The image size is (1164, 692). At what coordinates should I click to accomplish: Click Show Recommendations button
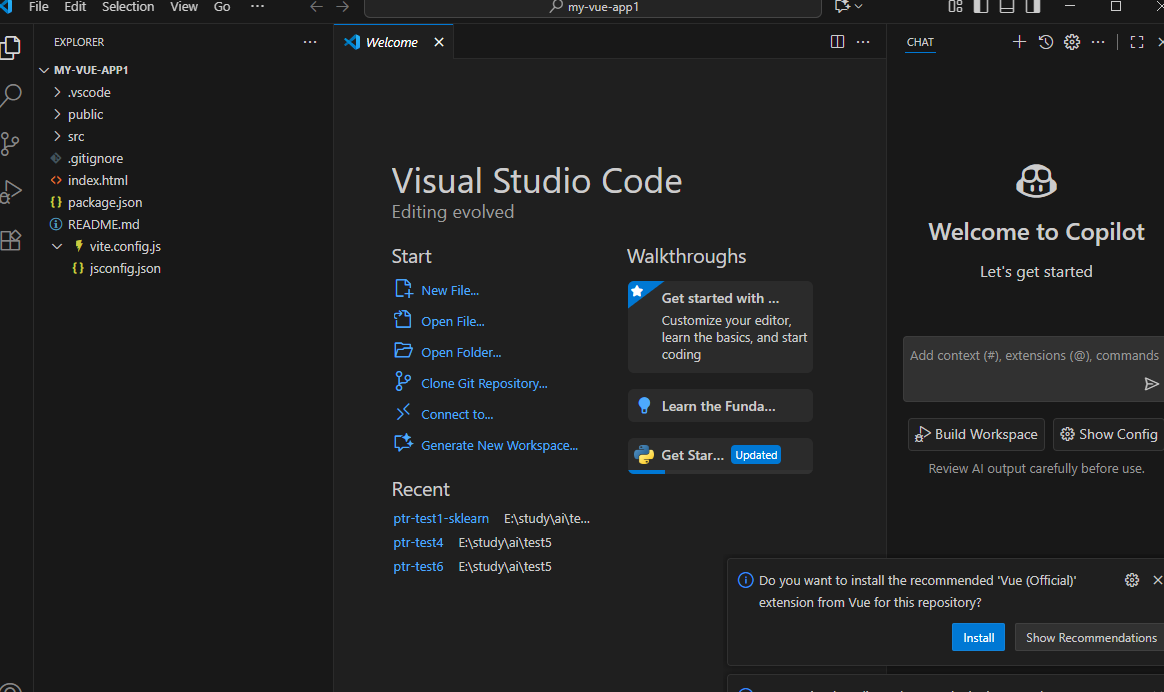(1090, 638)
